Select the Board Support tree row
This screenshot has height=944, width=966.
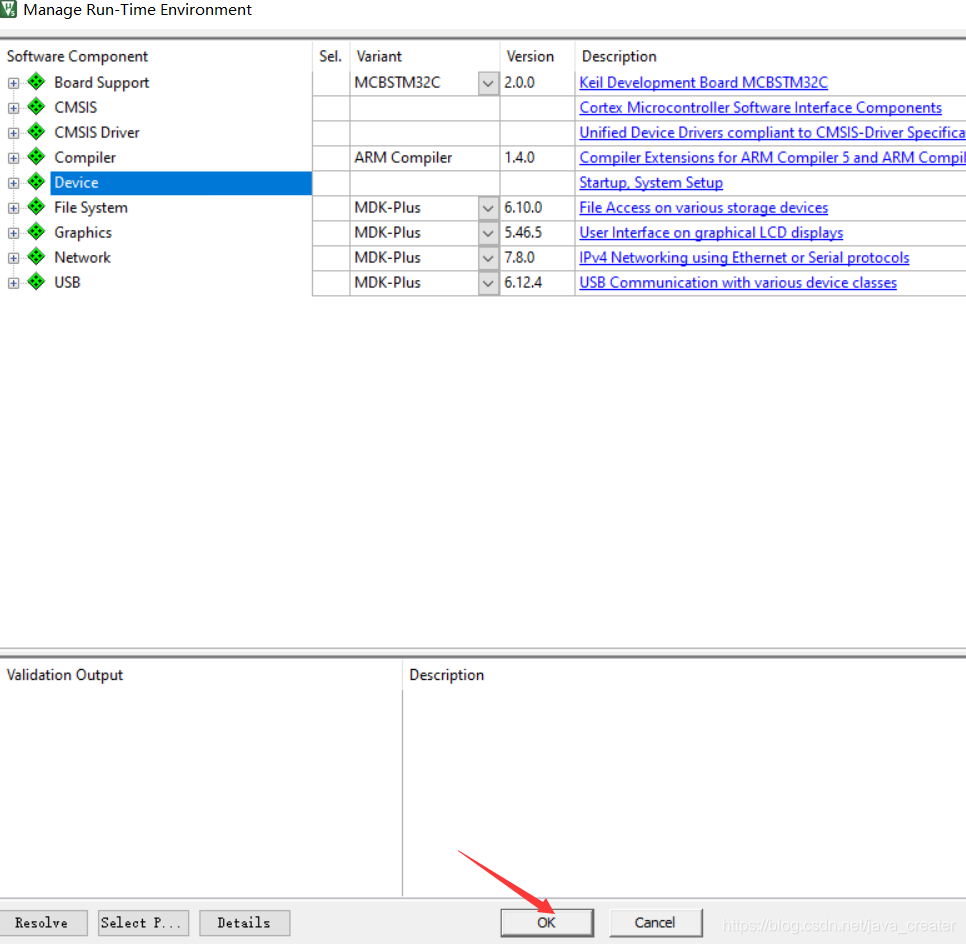[x=102, y=83]
